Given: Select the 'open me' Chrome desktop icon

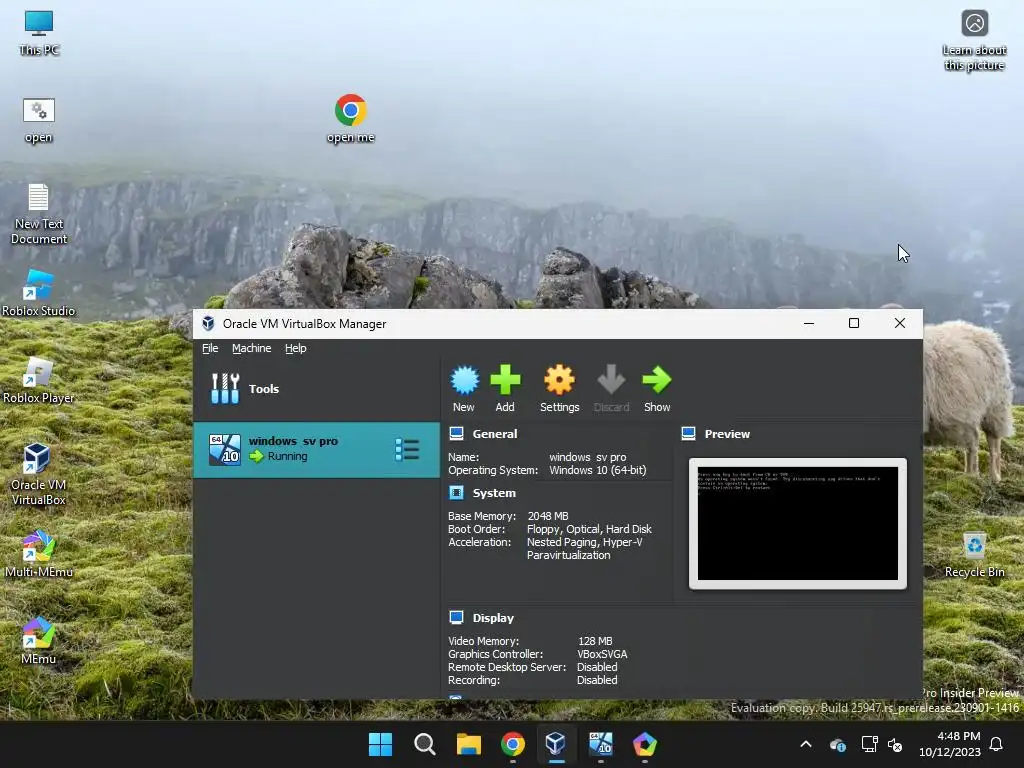Looking at the screenshot, I should (x=351, y=119).
